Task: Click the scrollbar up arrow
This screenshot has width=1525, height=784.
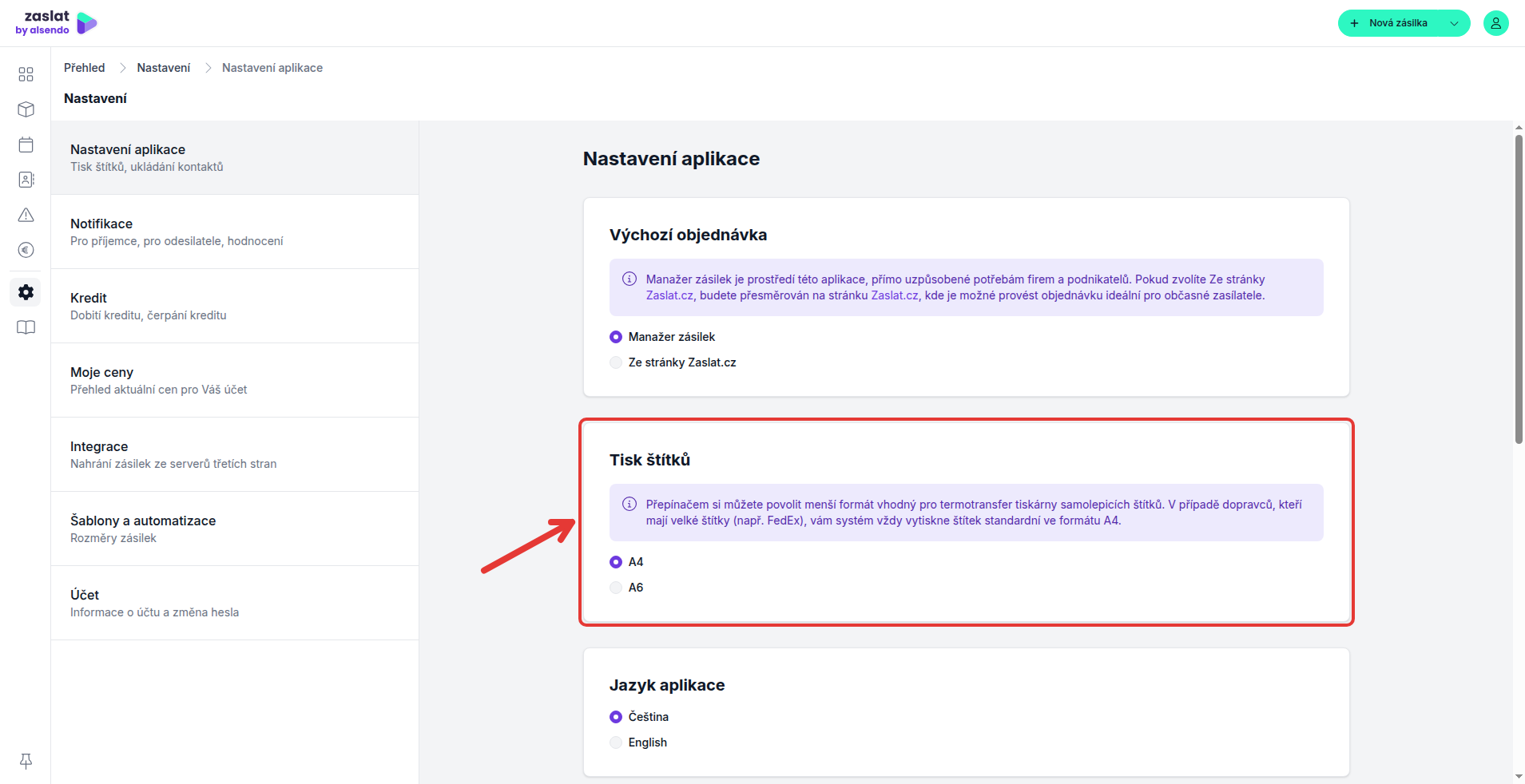Action: click(x=1519, y=127)
